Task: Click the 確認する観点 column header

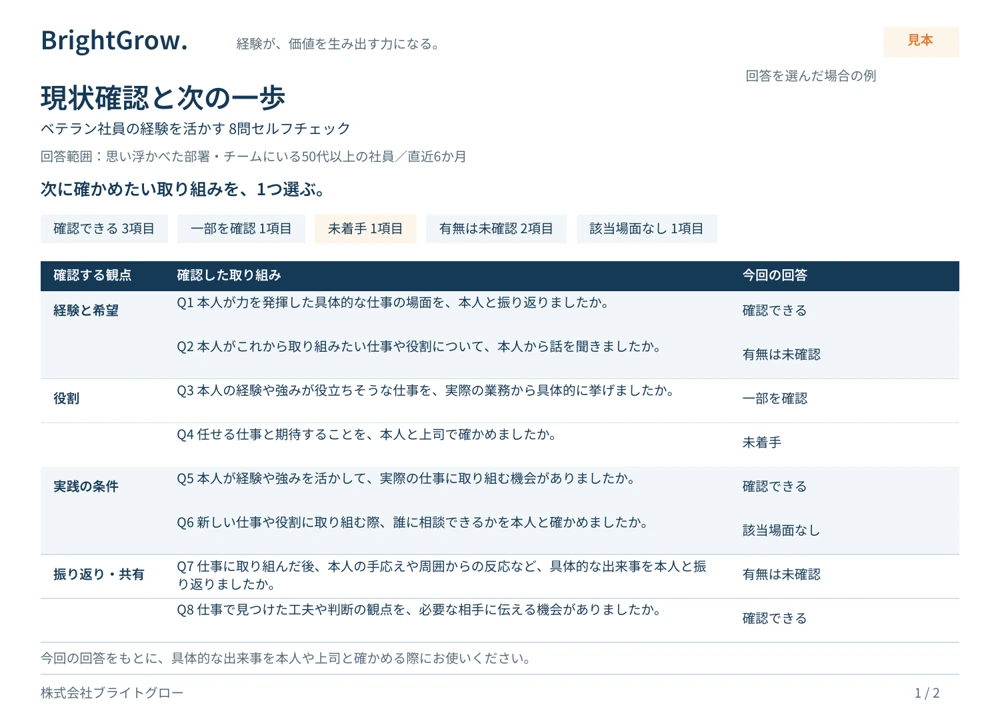Action: pos(92,275)
